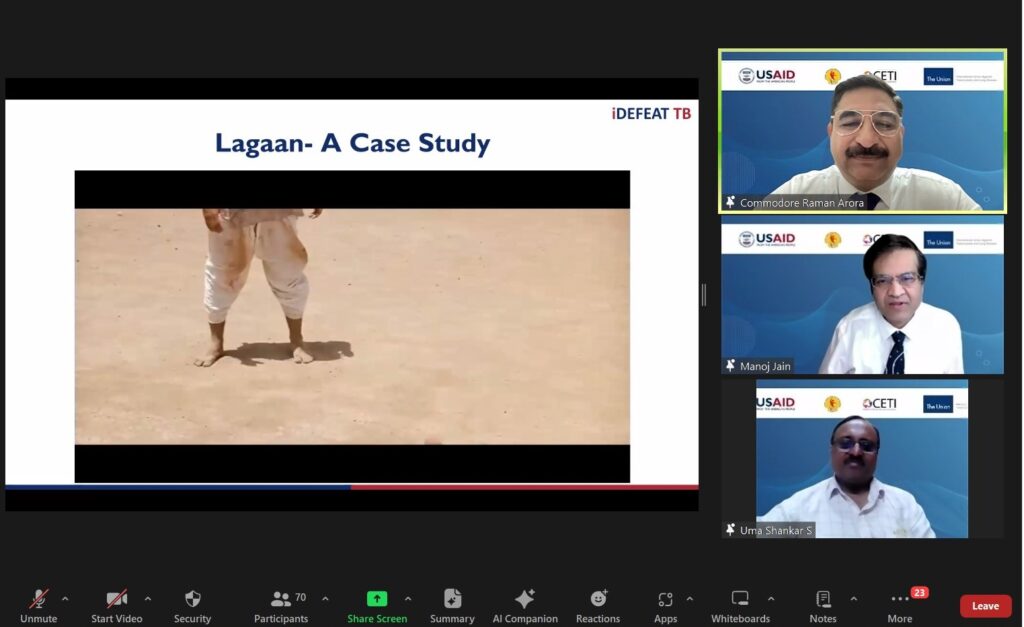Viewport: 1024px width, 627px height.
Task: Open Whiteboards
Action: (740, 604)
